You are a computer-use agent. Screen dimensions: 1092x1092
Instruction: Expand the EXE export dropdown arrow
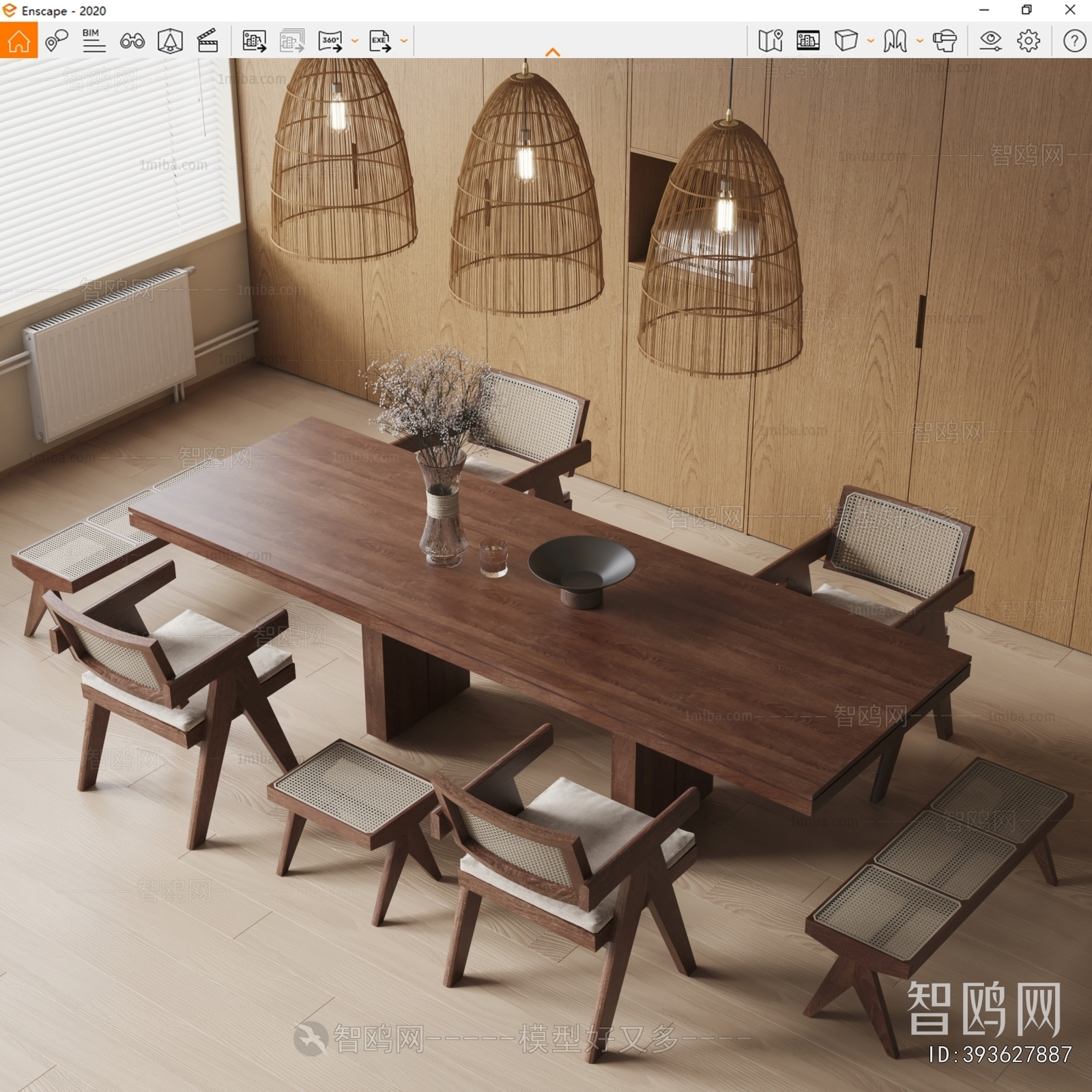pos(403,41)
